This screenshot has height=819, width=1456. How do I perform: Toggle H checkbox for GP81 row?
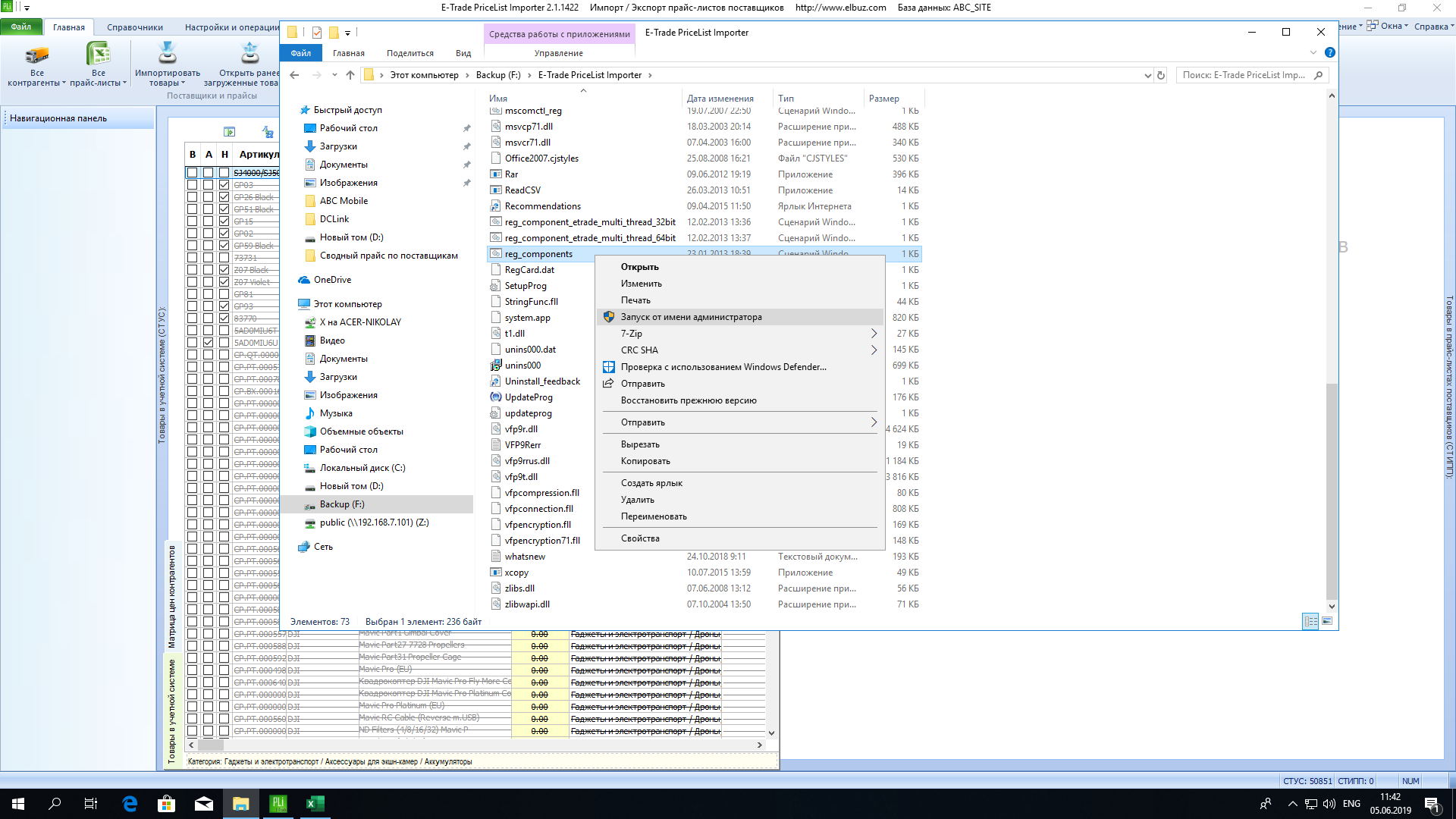(224, 294)
